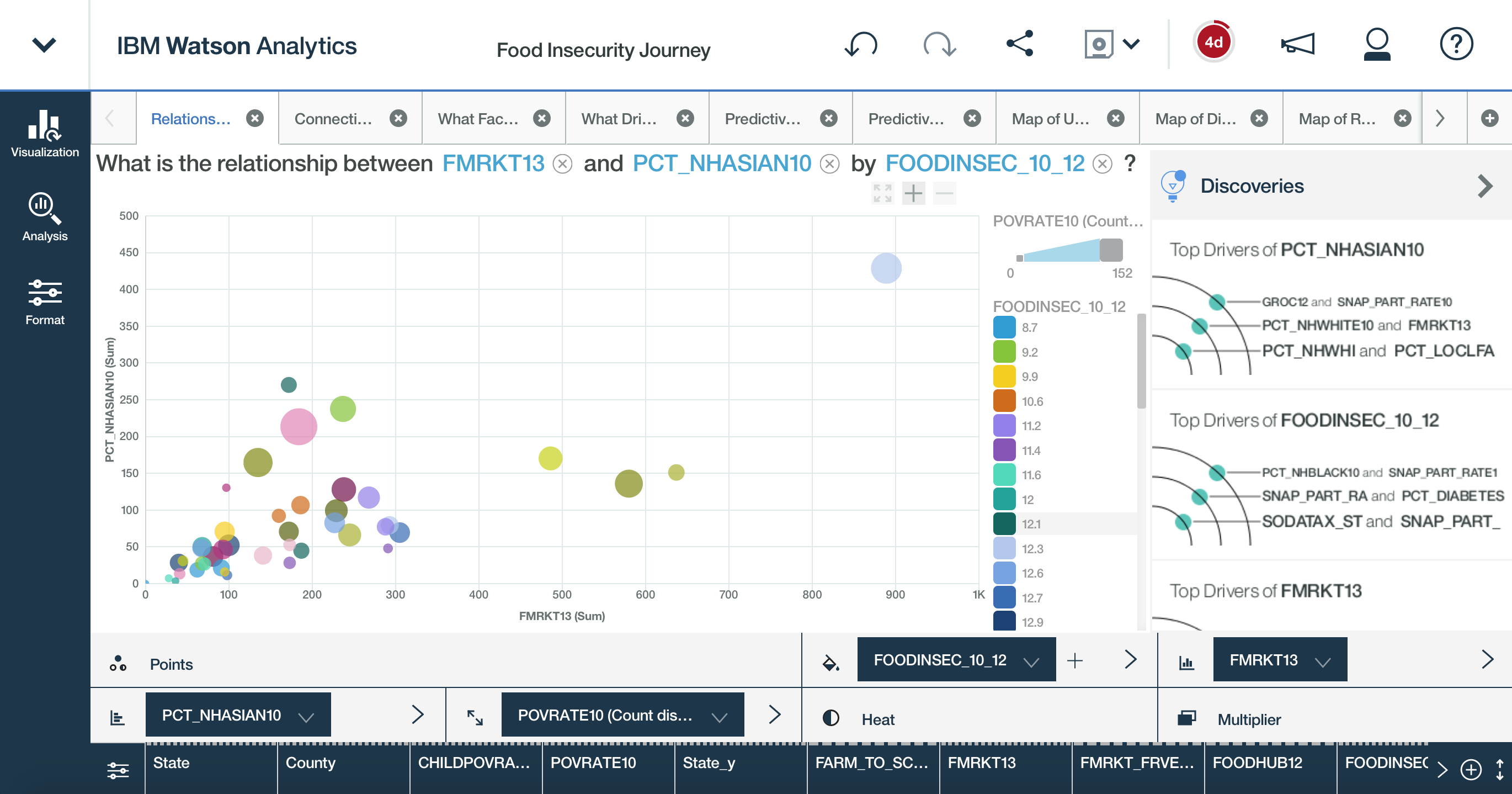This screenshot has width=1512, height=794.
Task: Remove PCT_NHASIAN10 from the question
Action: (829, 164)
